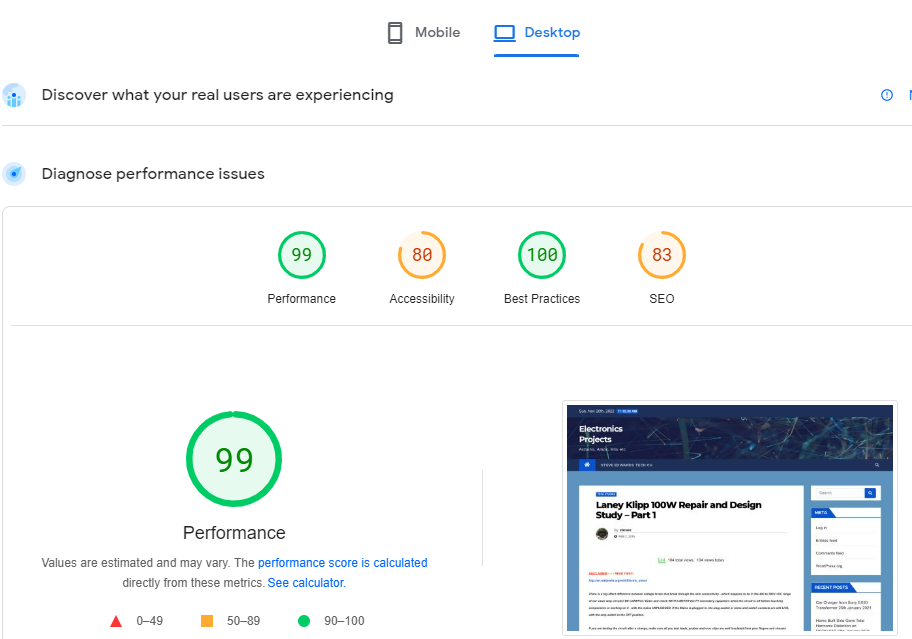The width and height of the screenshot is (912, 639).
Task: Click 'Diagnose performance issues' heading text
Action: (x=153, y=174)
